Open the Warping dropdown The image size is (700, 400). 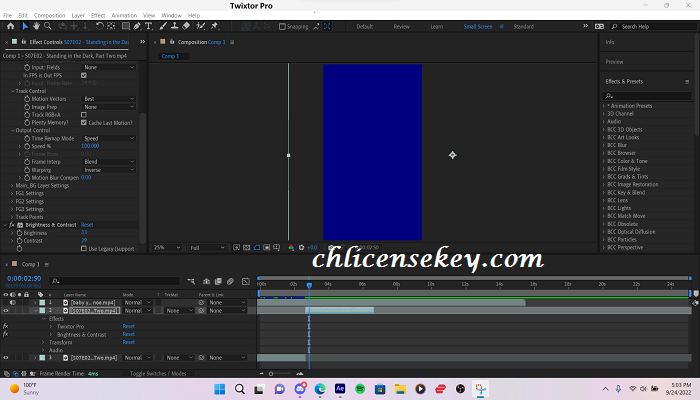pos(109,170)
